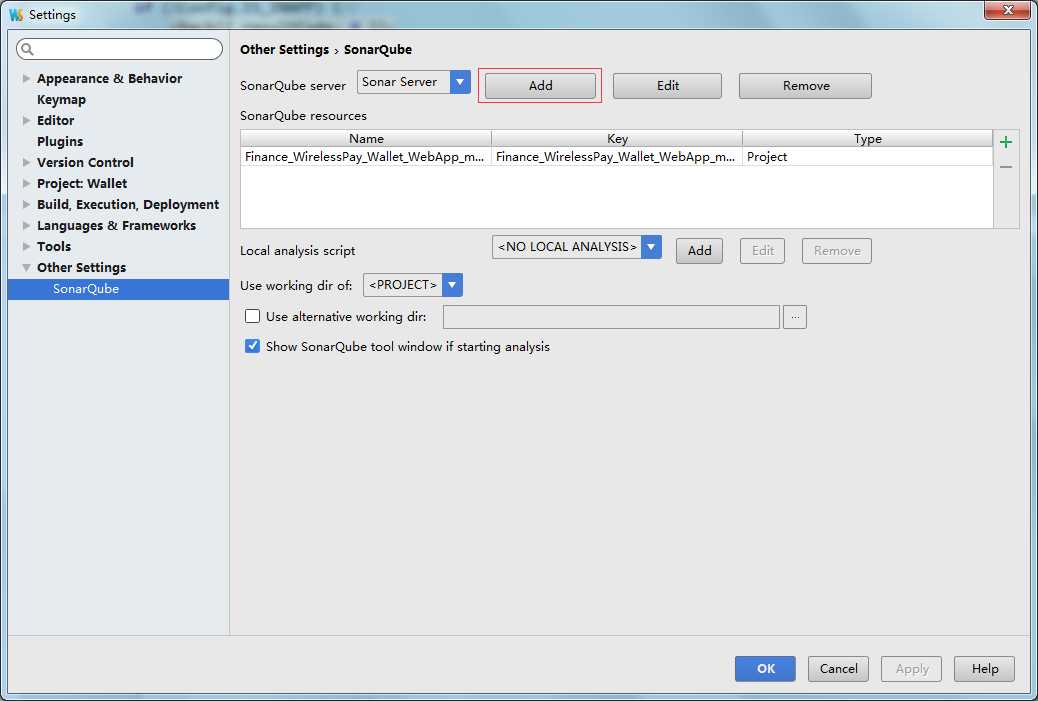1038x701 pixels.
Task: Click the disabled Remove local analysis script button
Action: coord(837,251)
